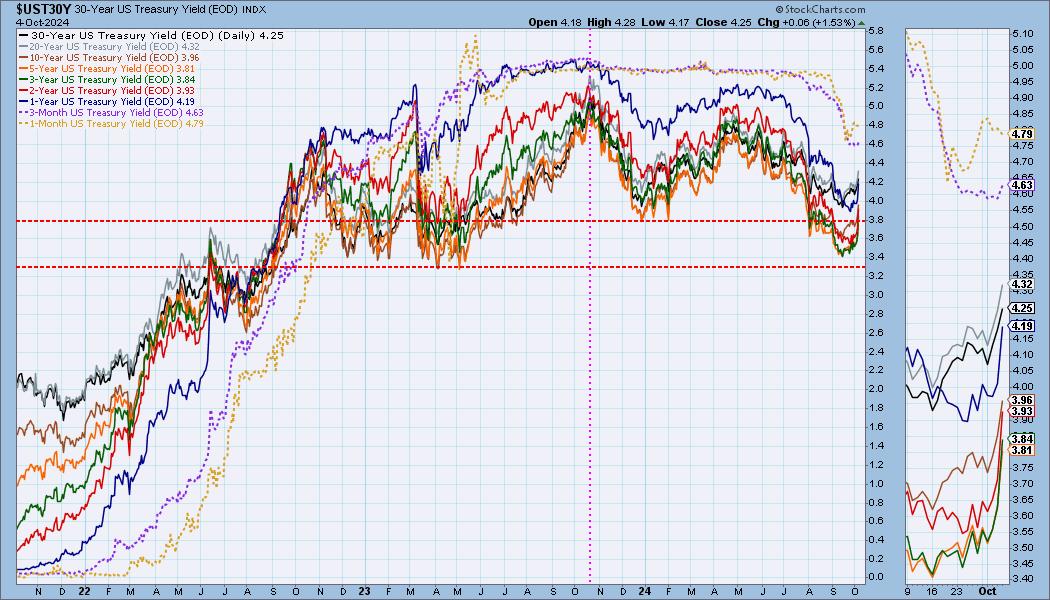Screen dimensions: 1050x600
Task: Click the 4.25 price tag in the right panel
Action: coord(1023,308)
